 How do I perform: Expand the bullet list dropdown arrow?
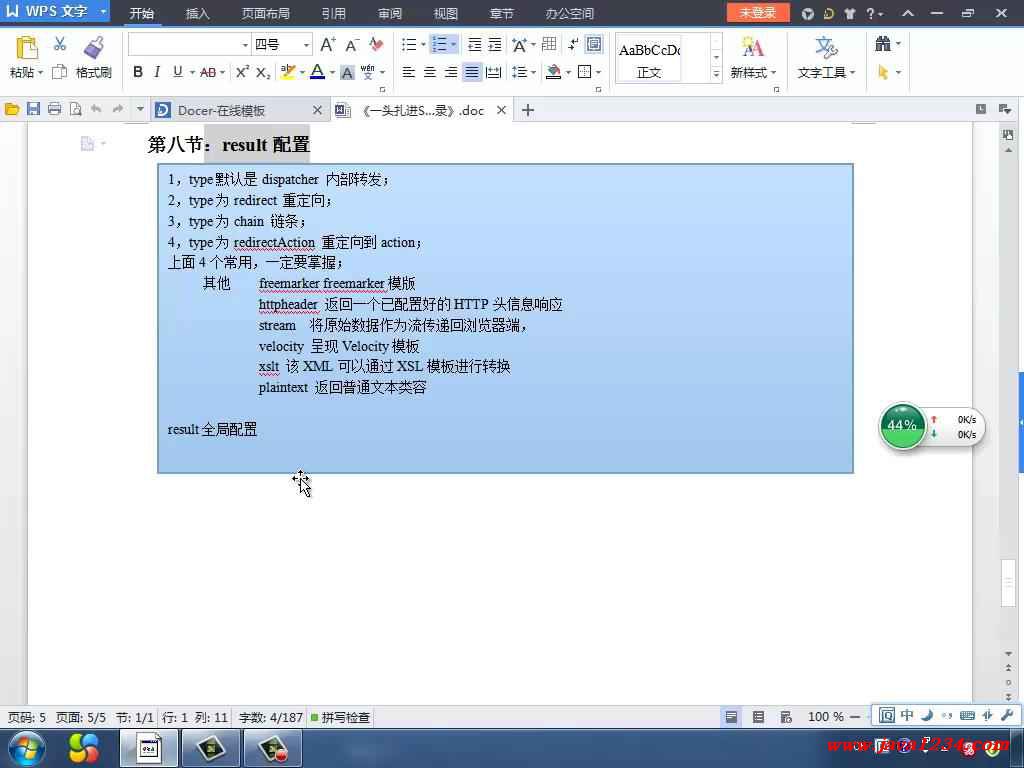(423, 44)
